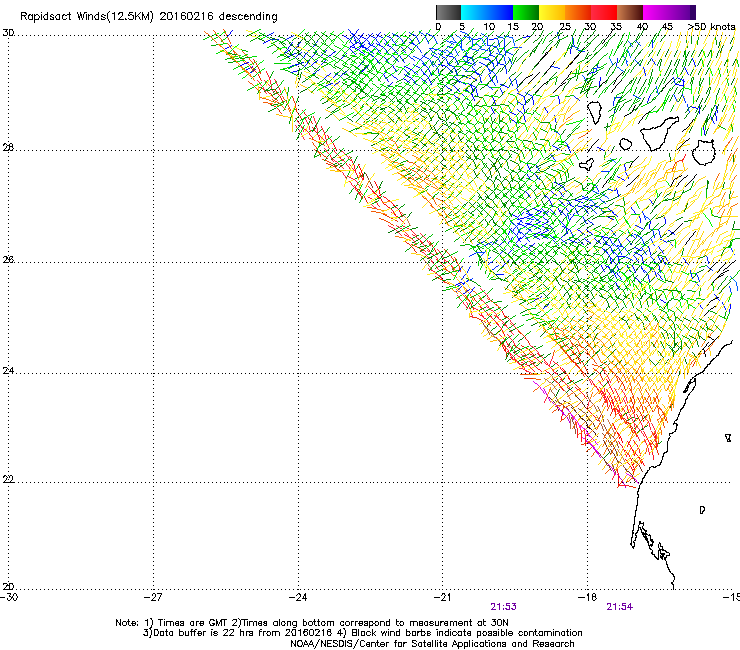
Task: Click the '-18' longitude axis label
Action: (x=588, y=597)
